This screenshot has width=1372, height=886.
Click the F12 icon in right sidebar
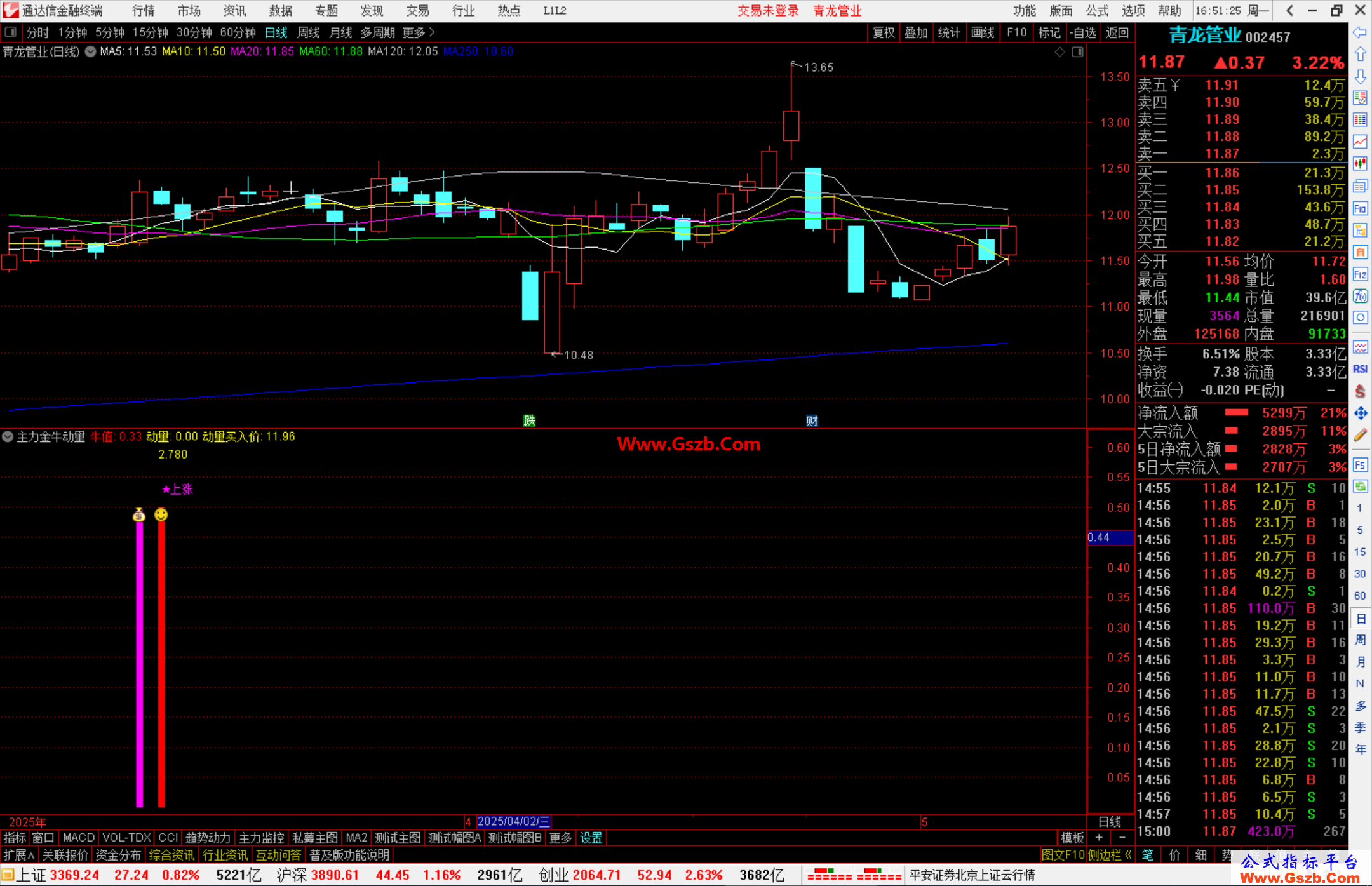coord(1360,274)
